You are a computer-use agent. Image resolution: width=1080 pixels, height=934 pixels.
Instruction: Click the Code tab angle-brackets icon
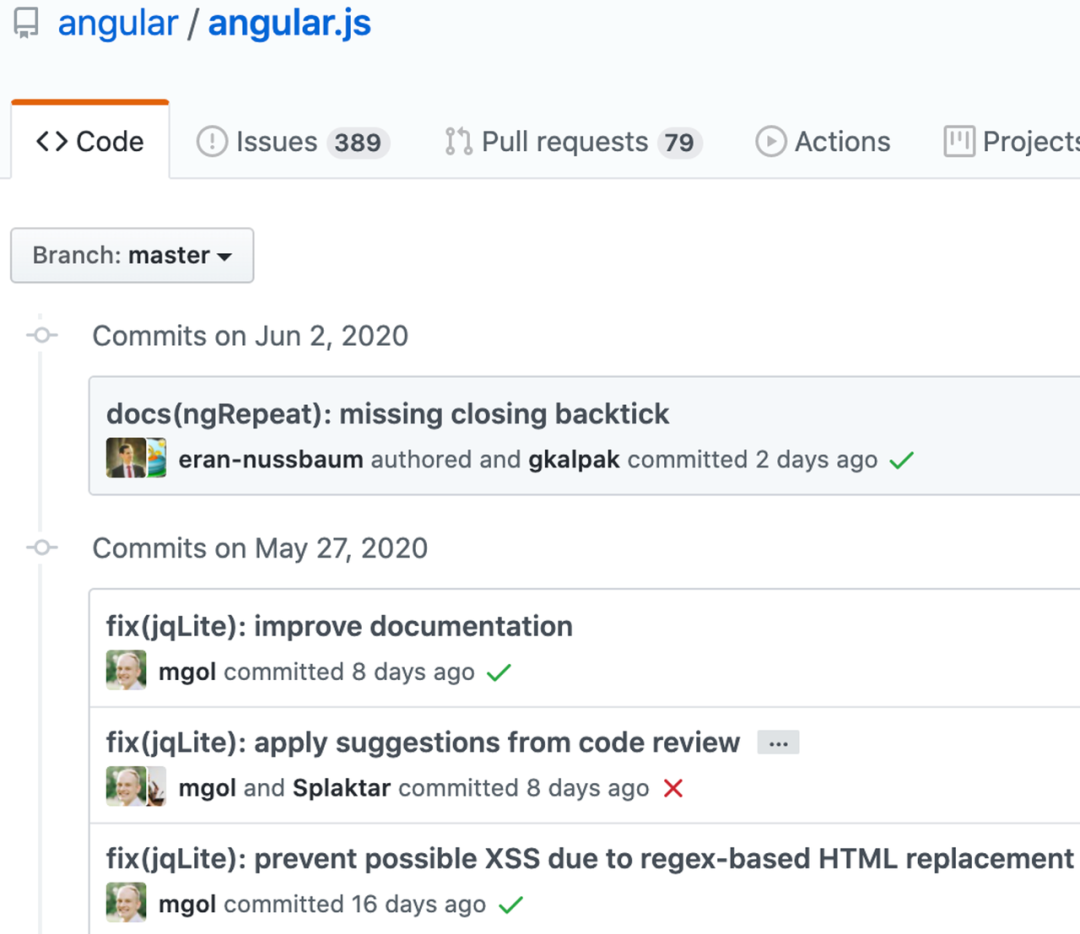pos(52,142)
